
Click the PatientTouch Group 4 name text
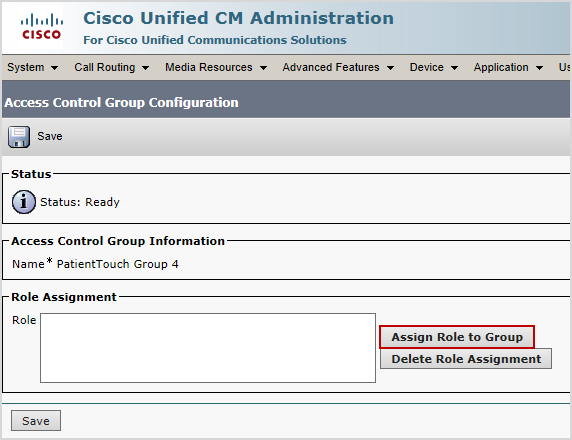(x=117, y=264)
